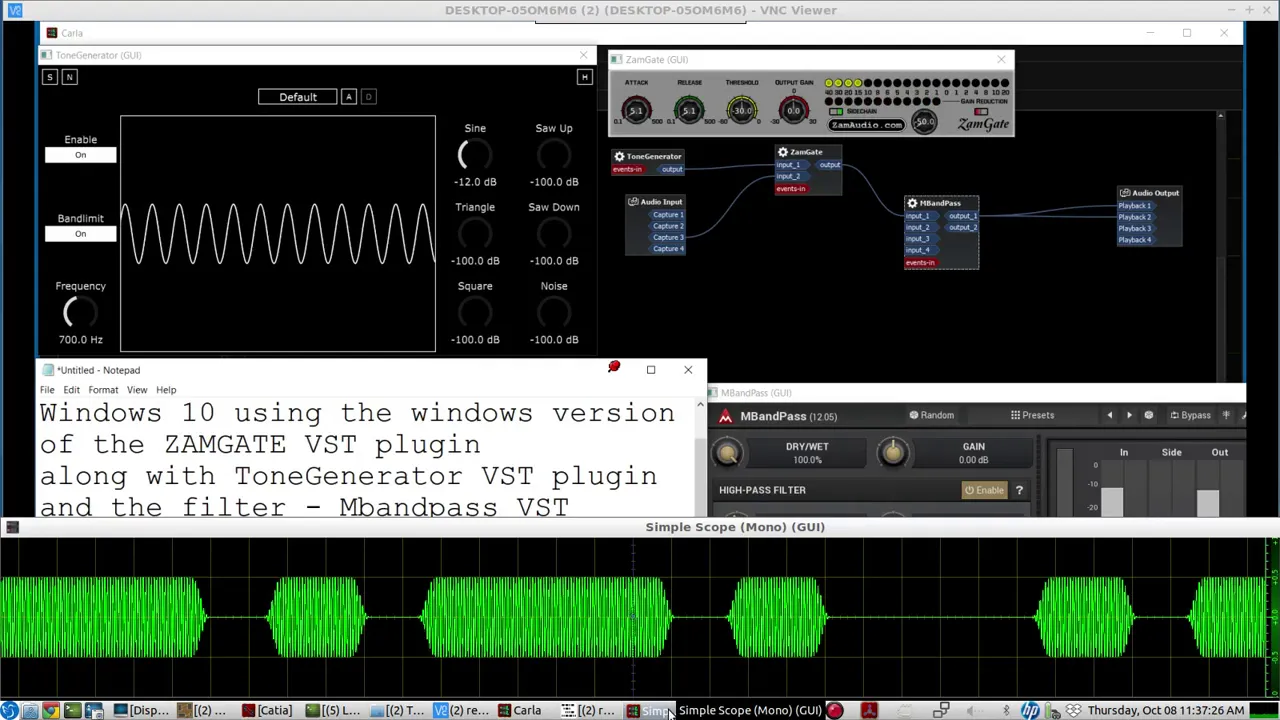1280x720 pixels.
Task: Toggle the ZamGate Sidechain switch
Action: (x=836, y=112)
